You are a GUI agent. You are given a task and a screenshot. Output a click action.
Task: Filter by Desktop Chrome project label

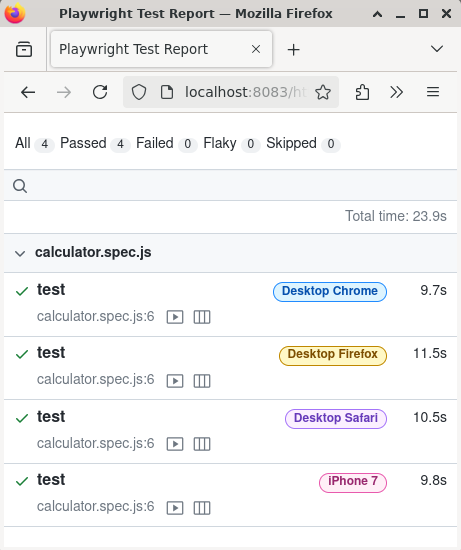coord(330,291)
